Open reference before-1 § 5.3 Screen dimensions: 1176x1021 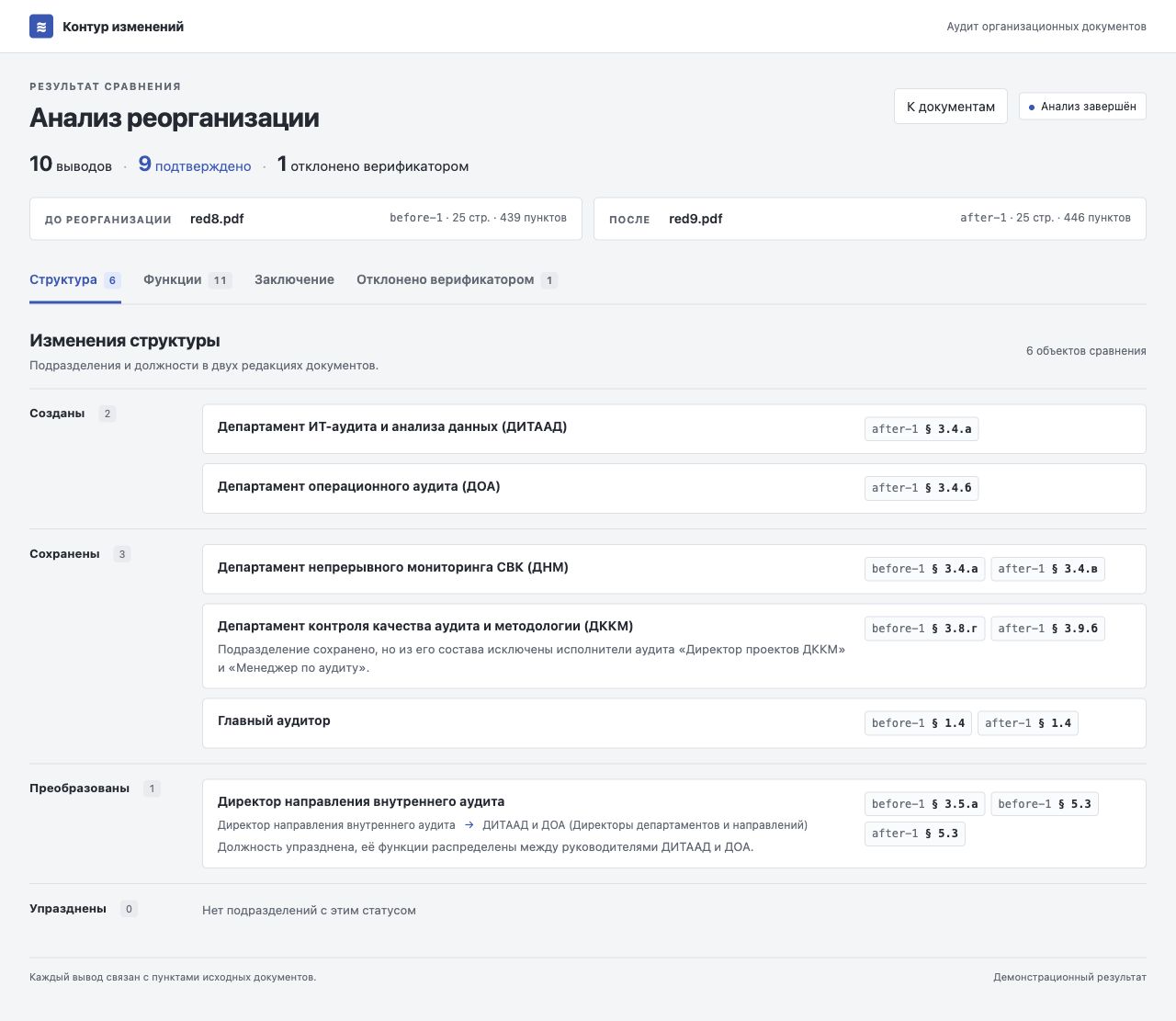[x=1045, y=804]
